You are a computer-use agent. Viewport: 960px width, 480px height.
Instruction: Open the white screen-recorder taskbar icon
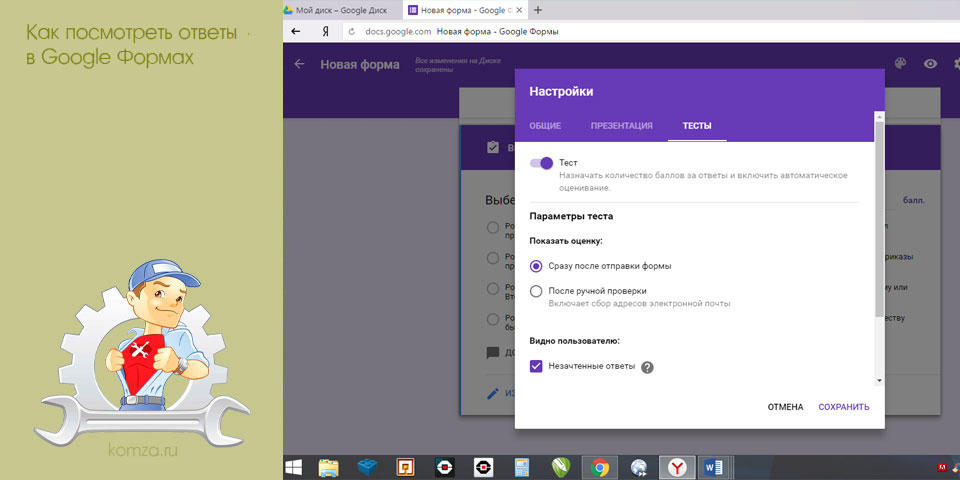(x=484, y=468)
